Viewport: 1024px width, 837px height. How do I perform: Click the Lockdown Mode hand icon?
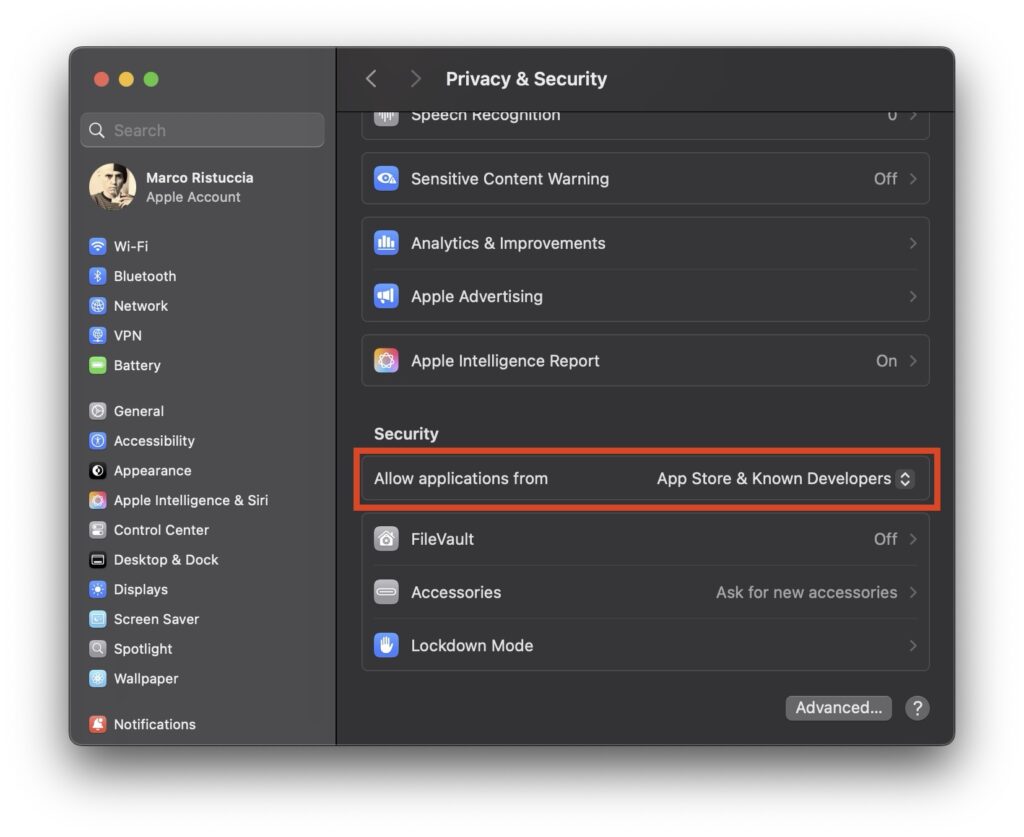(x=386, y=645)
